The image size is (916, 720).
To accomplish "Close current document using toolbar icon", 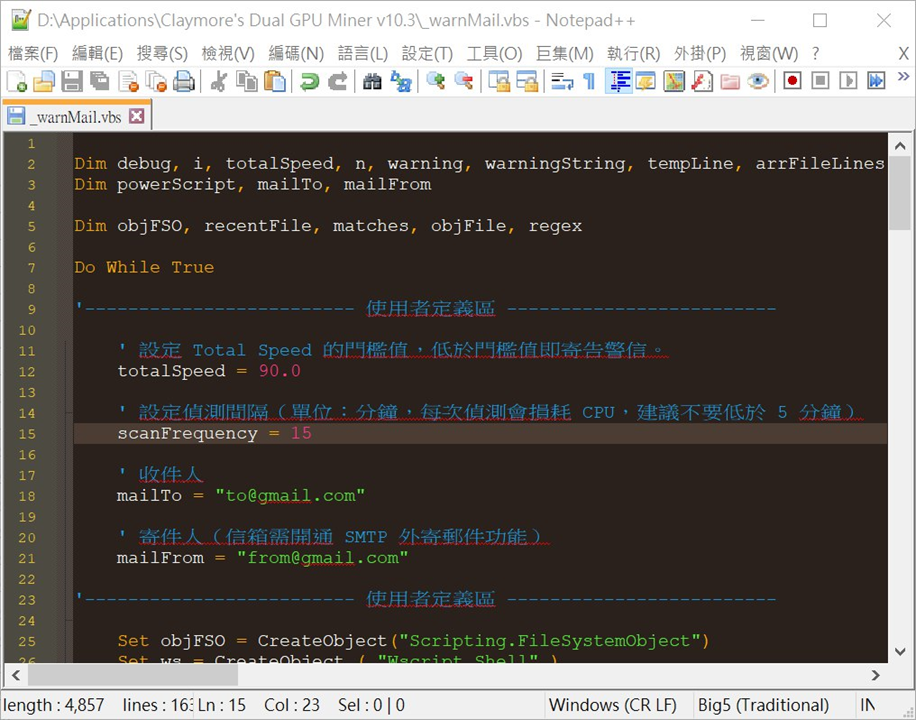I will point(128,81).
